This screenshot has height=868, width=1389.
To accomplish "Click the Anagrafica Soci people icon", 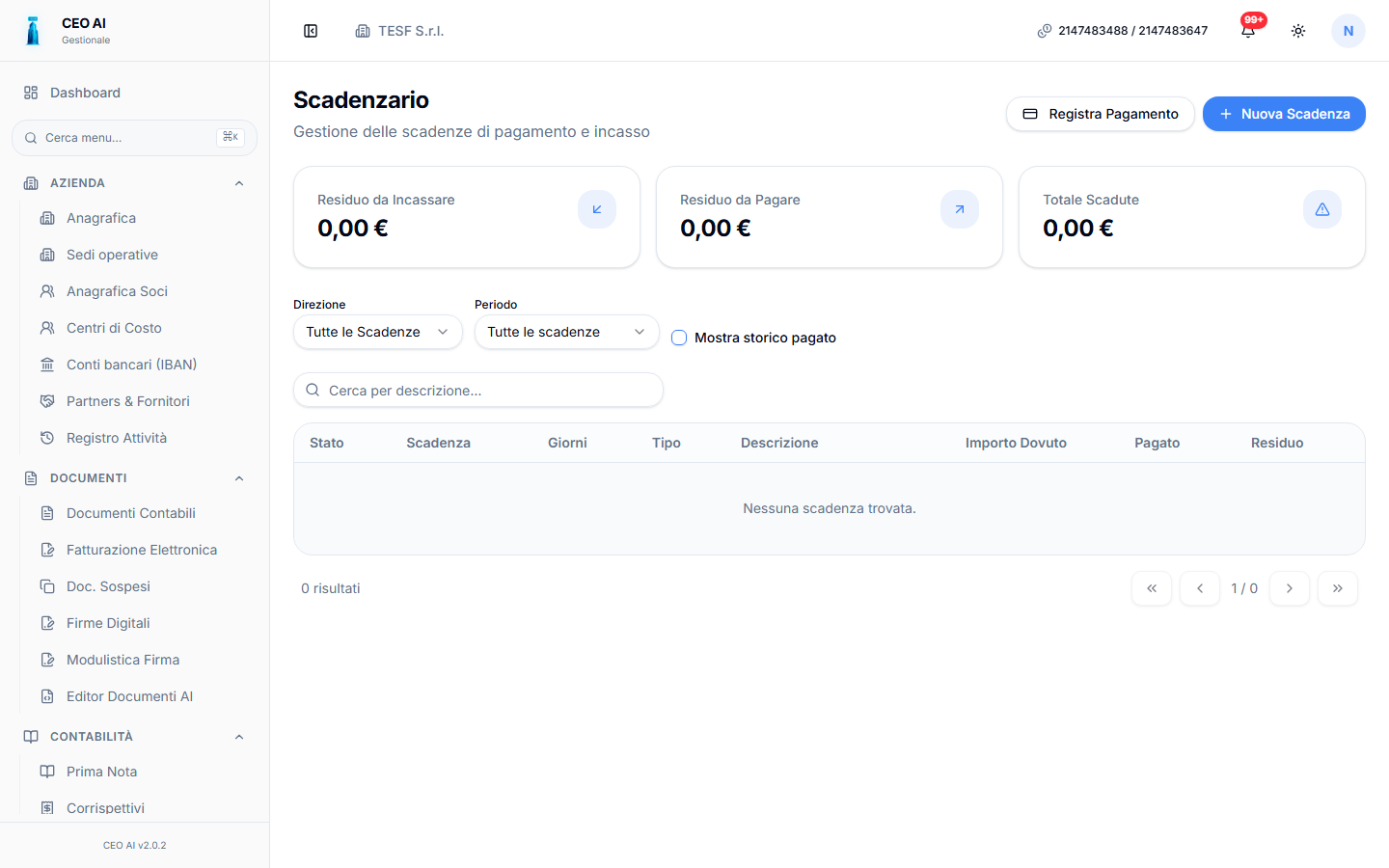I will (47, 291).
